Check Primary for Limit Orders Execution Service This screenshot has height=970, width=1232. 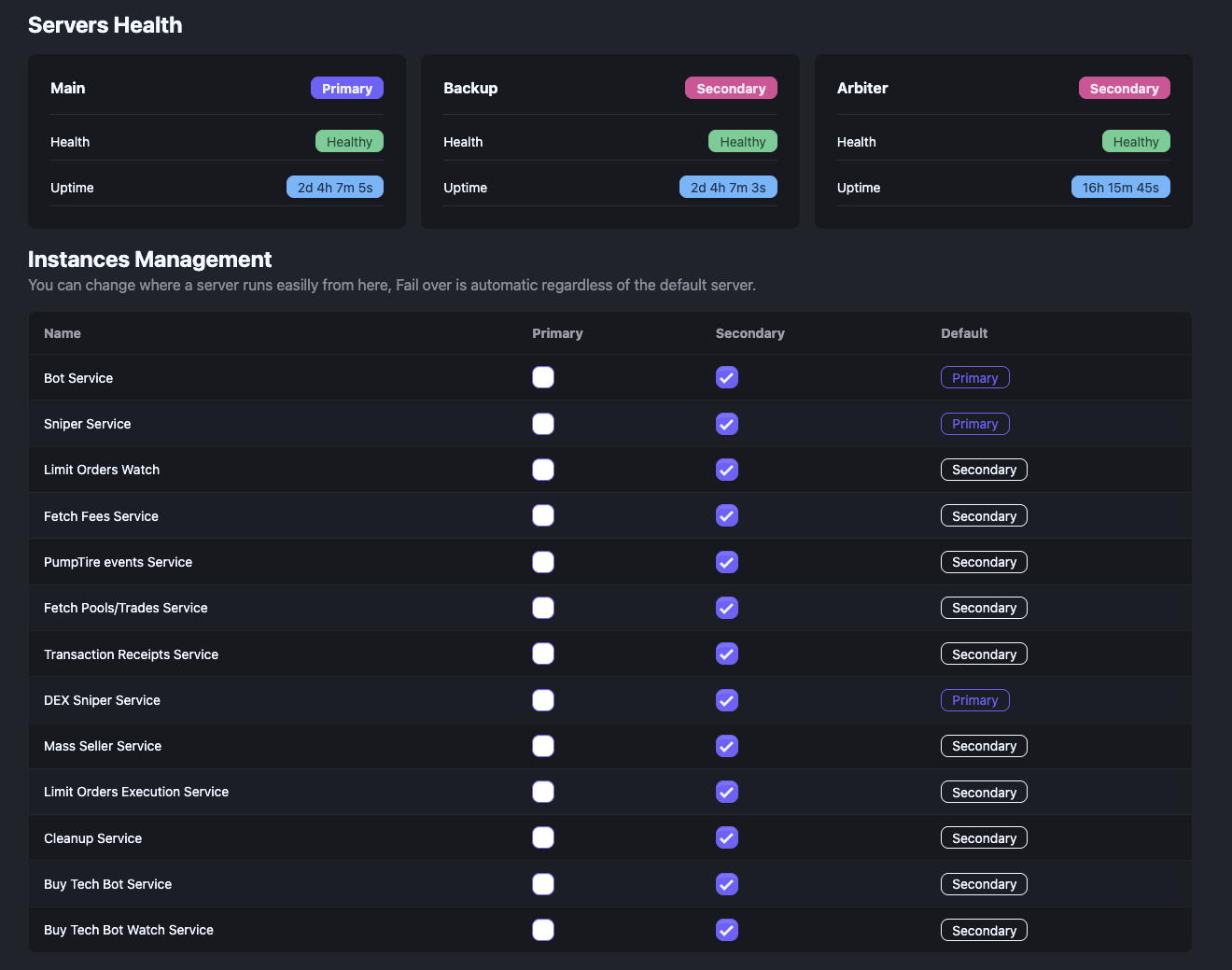click(543, 792)
